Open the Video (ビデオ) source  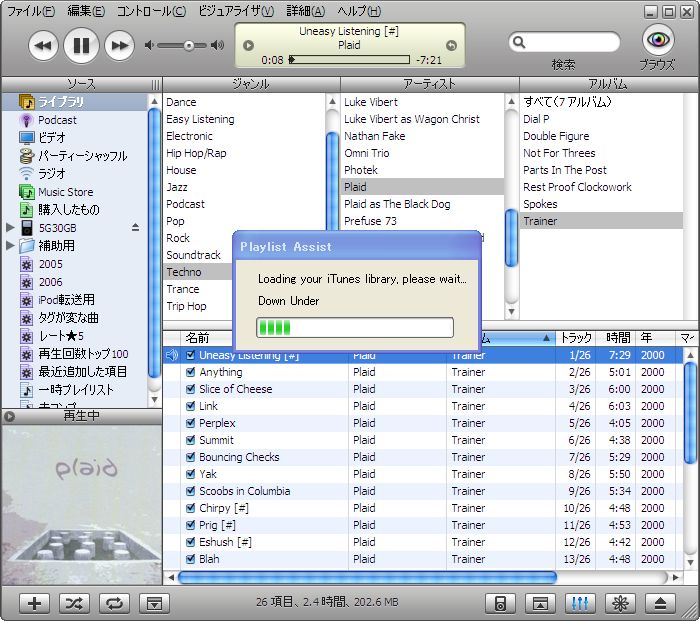point(42,138)
